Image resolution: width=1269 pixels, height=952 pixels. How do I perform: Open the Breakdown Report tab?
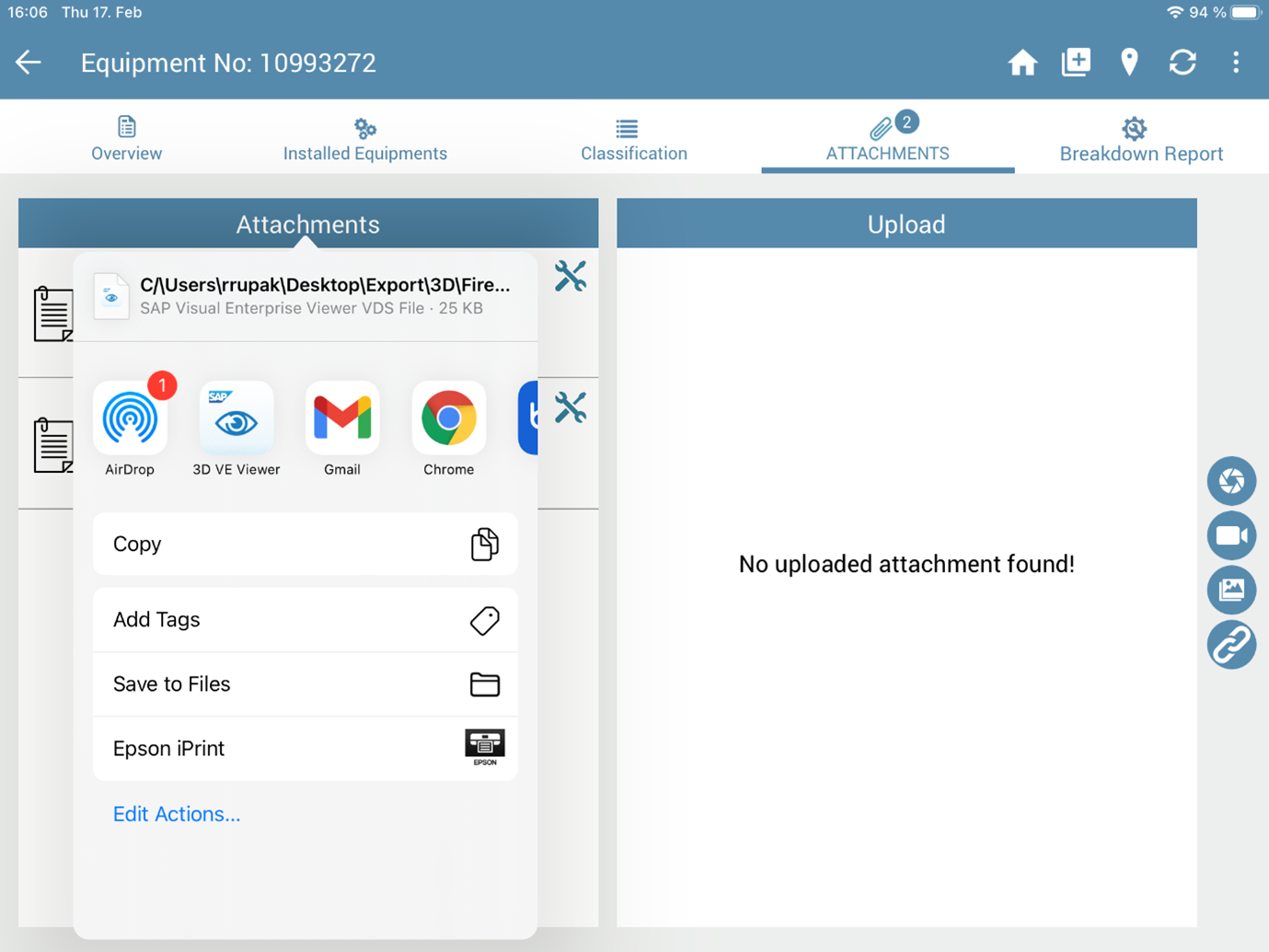(1140, 139)
